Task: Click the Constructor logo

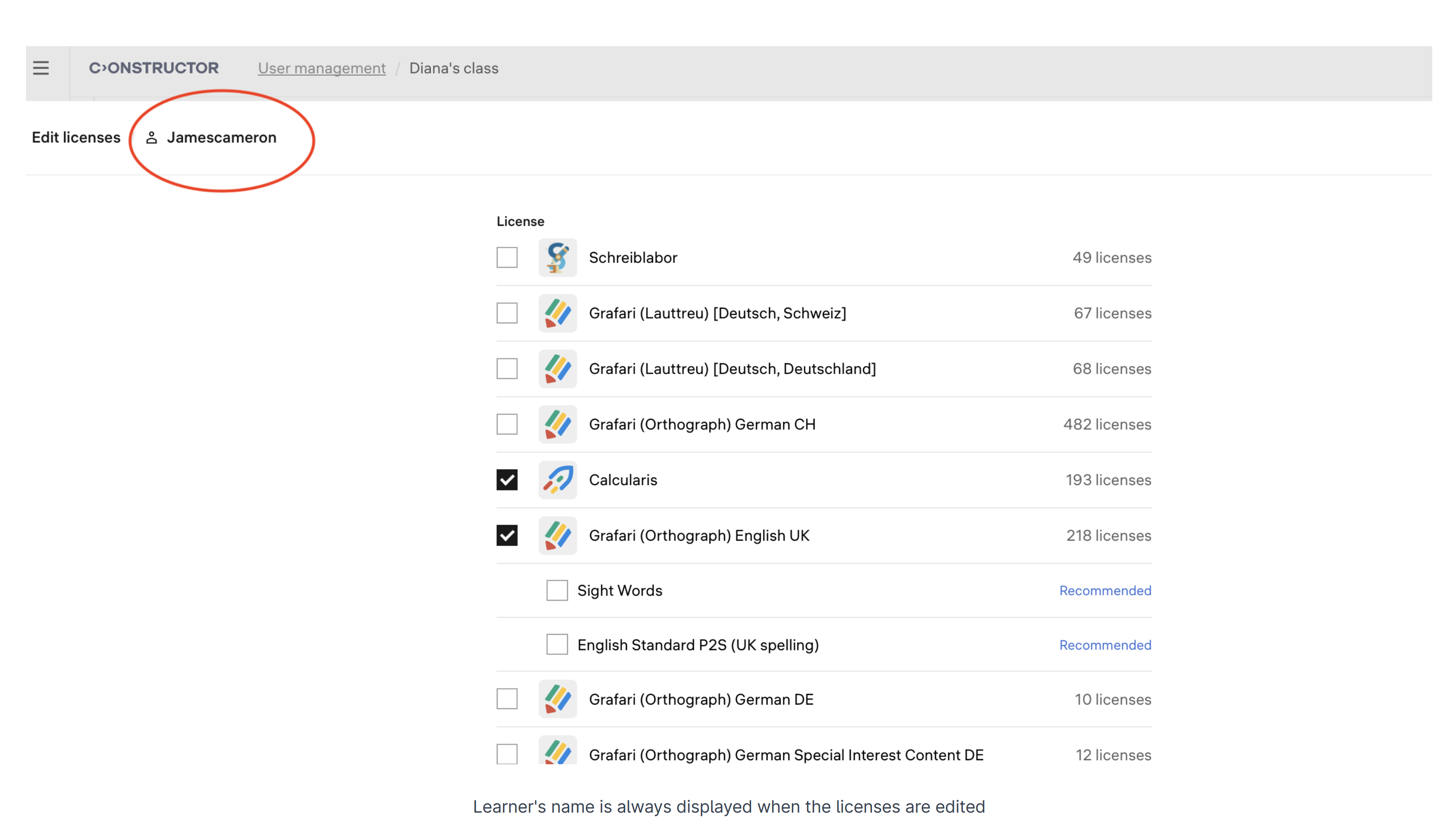Action: 154,69
